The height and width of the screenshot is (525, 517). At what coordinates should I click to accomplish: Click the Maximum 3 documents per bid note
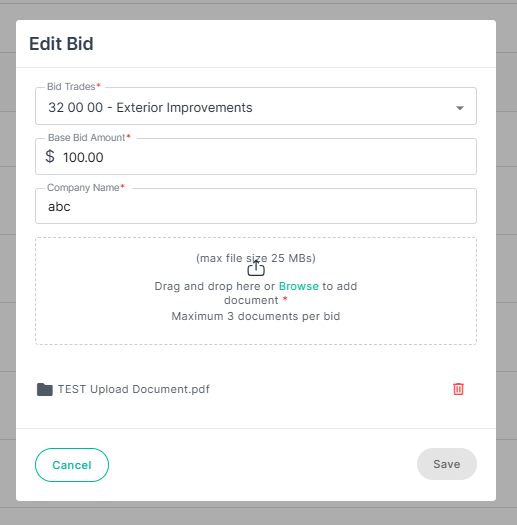click(x=256, y=316)
